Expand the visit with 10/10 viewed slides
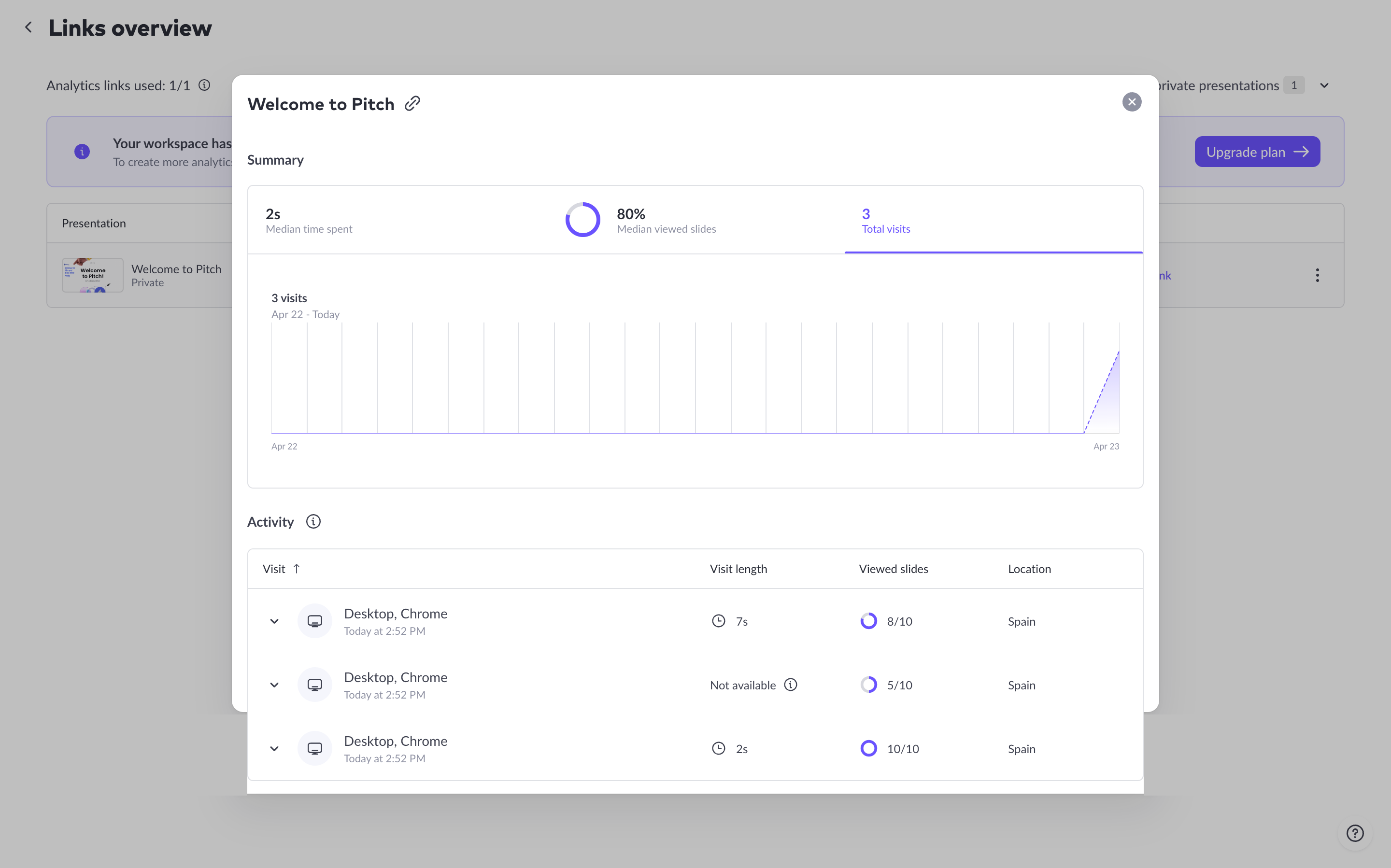1391x868 pixels. tap(274, 749)
